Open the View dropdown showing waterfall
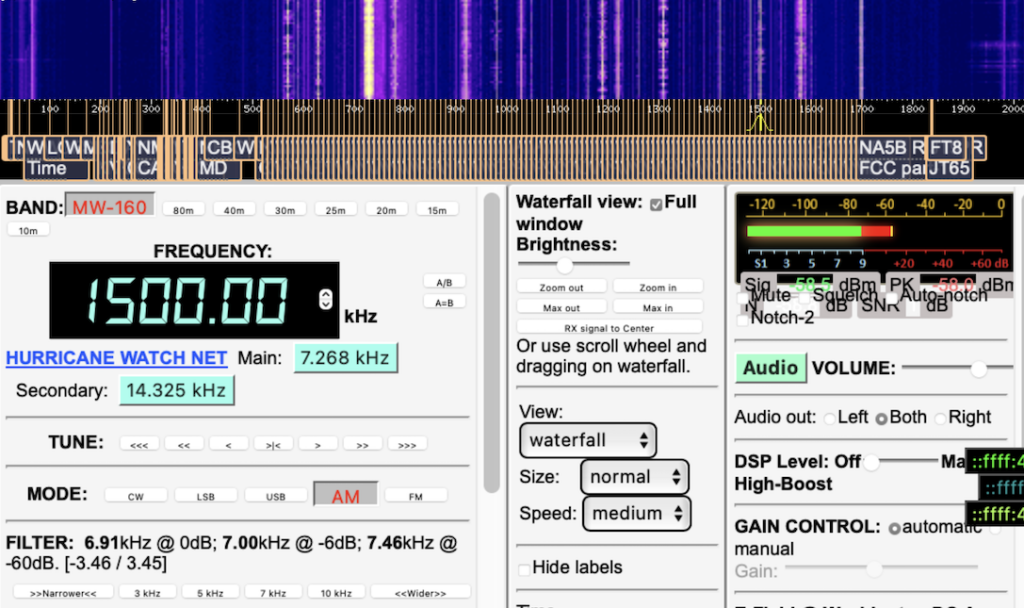Screen dimensions: 1024x608 pyautogui.click(x=587, y=440)
